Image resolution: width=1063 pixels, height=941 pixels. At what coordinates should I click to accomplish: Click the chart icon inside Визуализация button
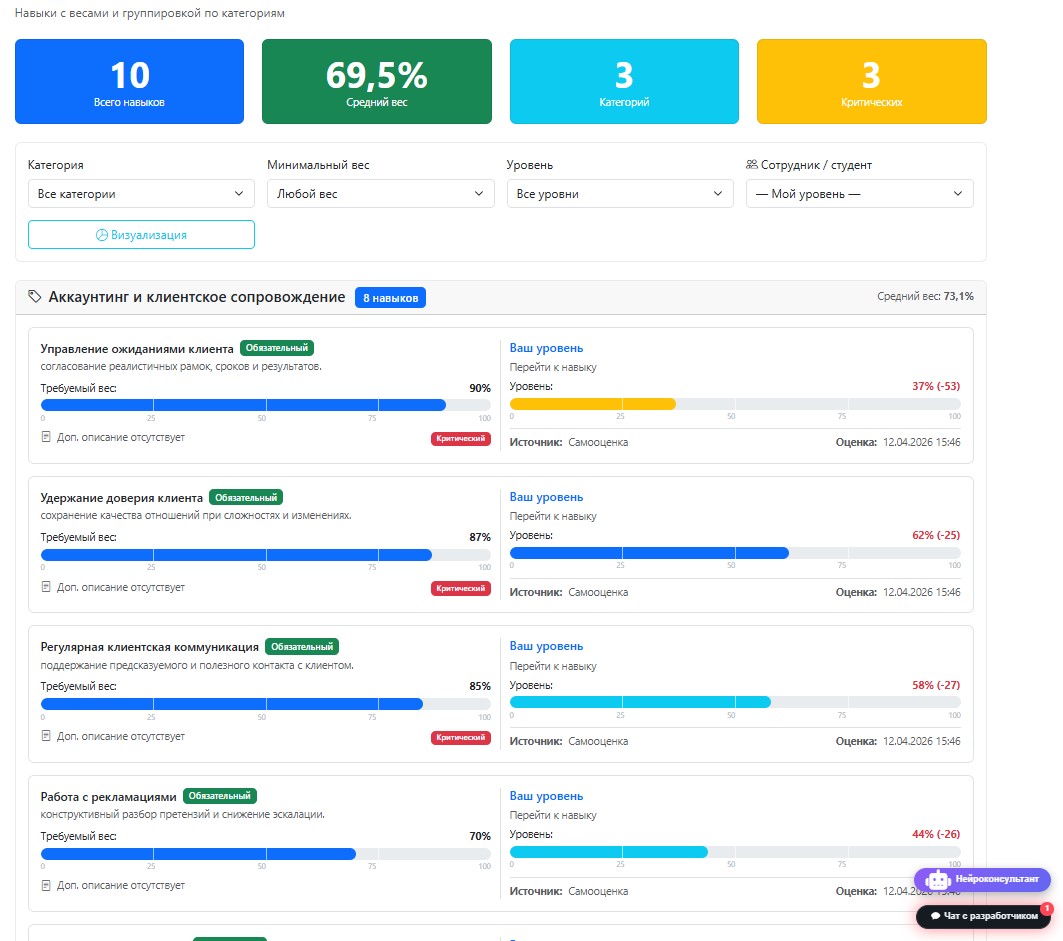click(102, 235)
